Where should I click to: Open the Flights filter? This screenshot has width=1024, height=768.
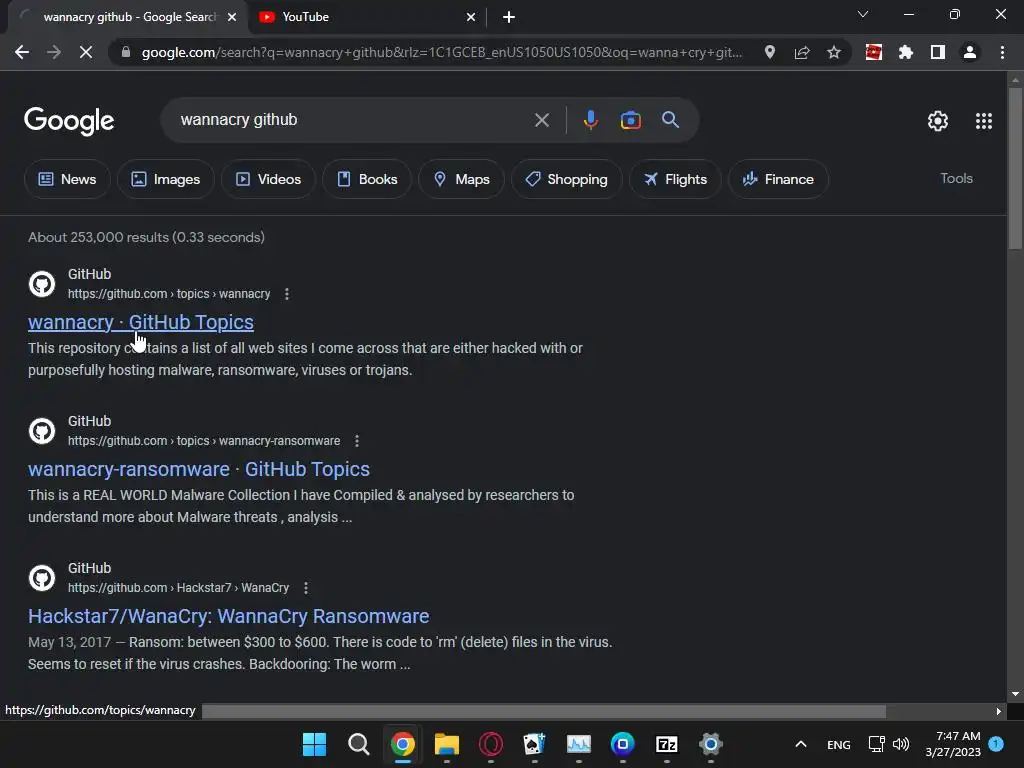coord(675,179)
